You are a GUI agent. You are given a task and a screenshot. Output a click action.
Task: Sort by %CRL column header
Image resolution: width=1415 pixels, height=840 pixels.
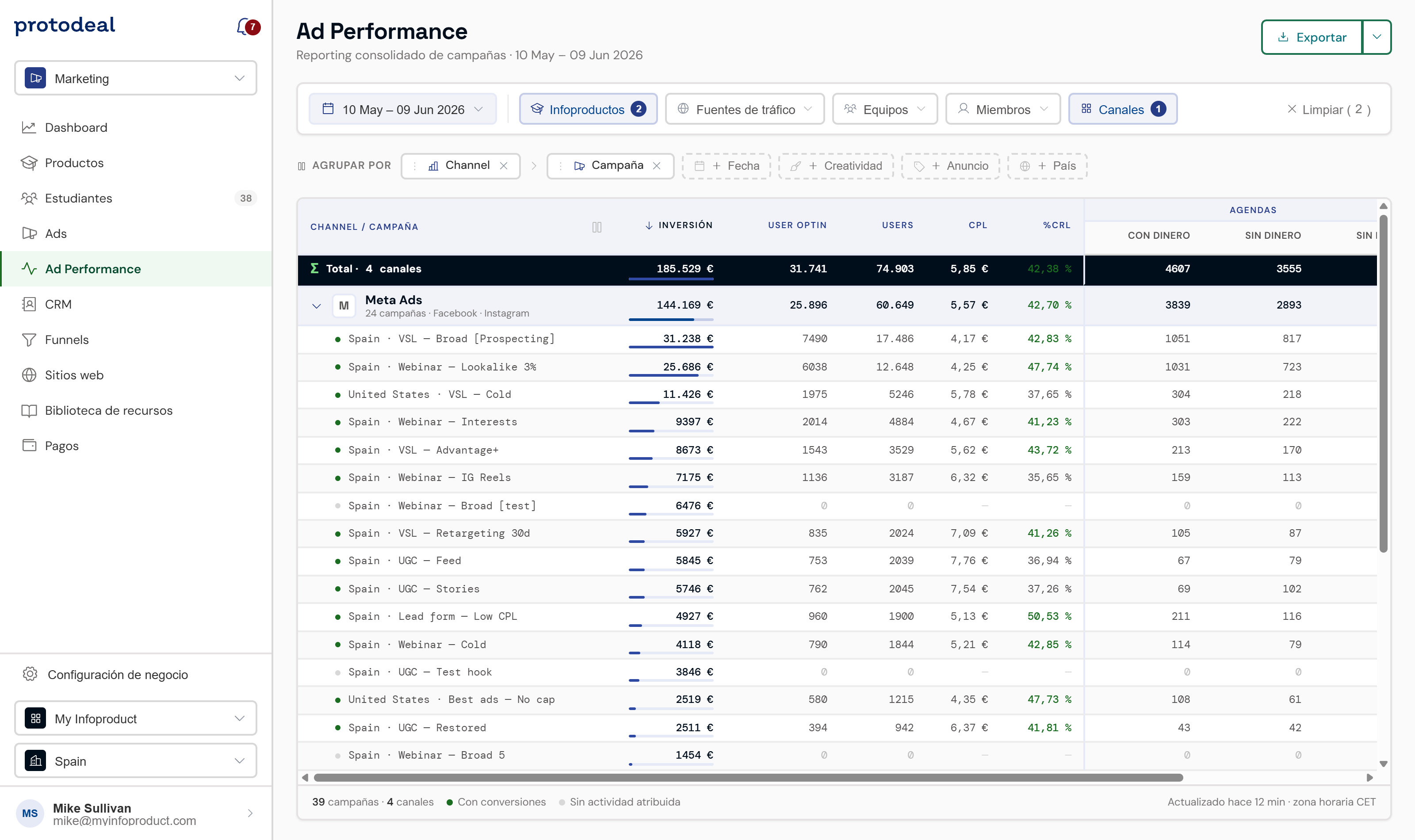(x=1057, y=225)
